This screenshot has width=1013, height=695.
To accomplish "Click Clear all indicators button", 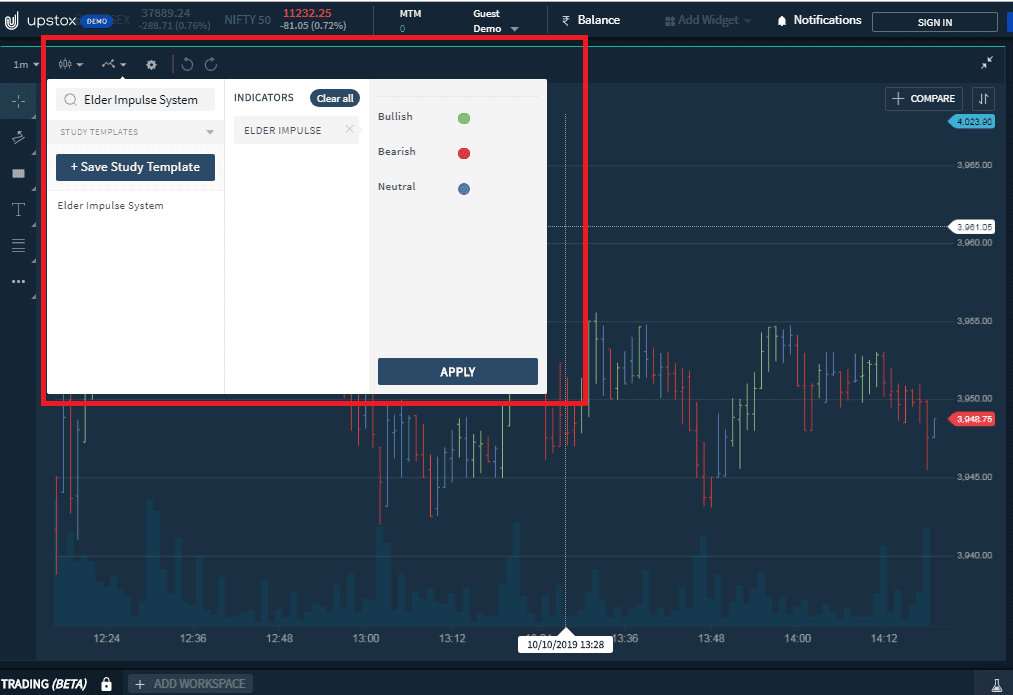I will click(335, 98).
